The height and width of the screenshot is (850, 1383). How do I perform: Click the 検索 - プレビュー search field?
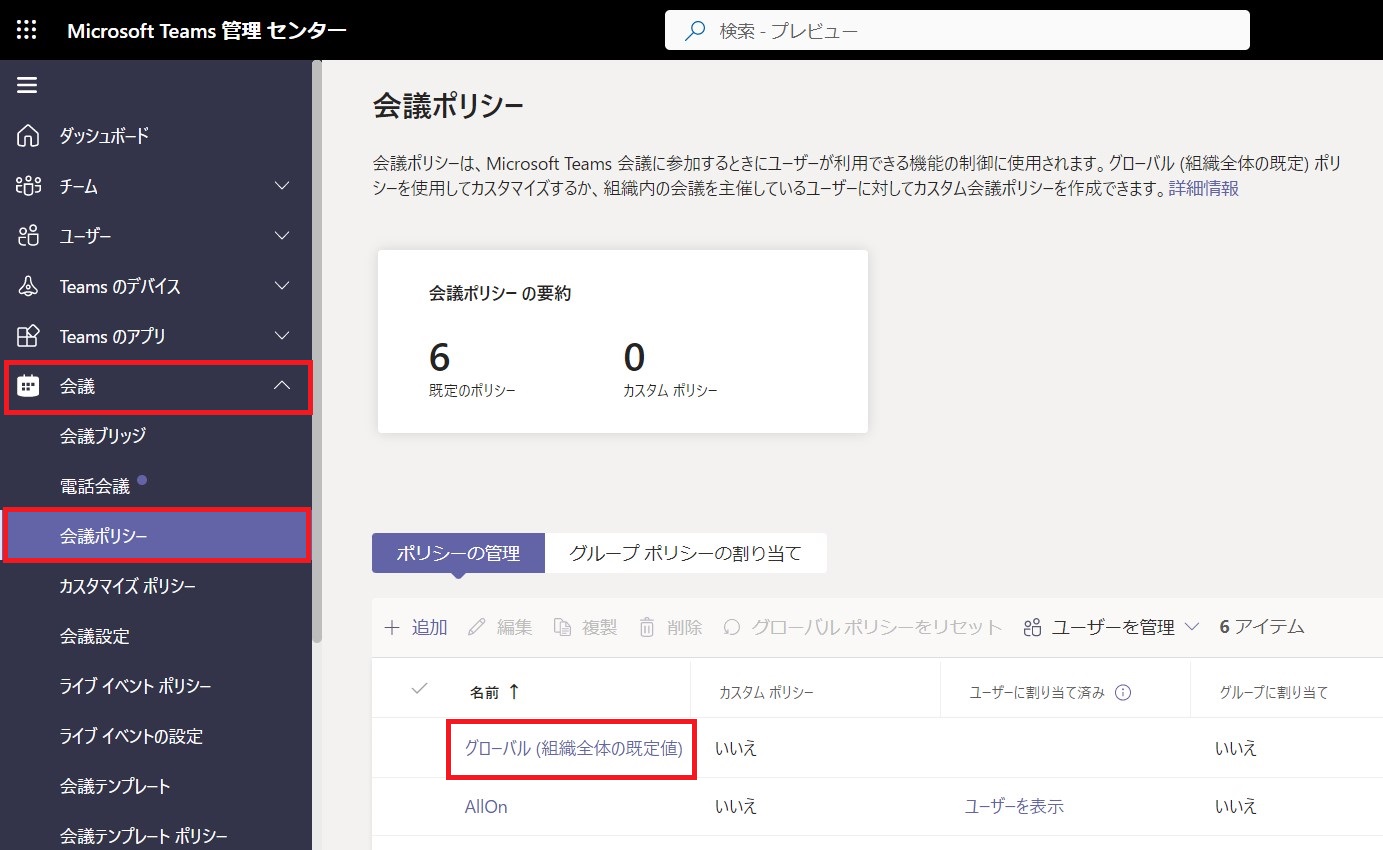957,30
